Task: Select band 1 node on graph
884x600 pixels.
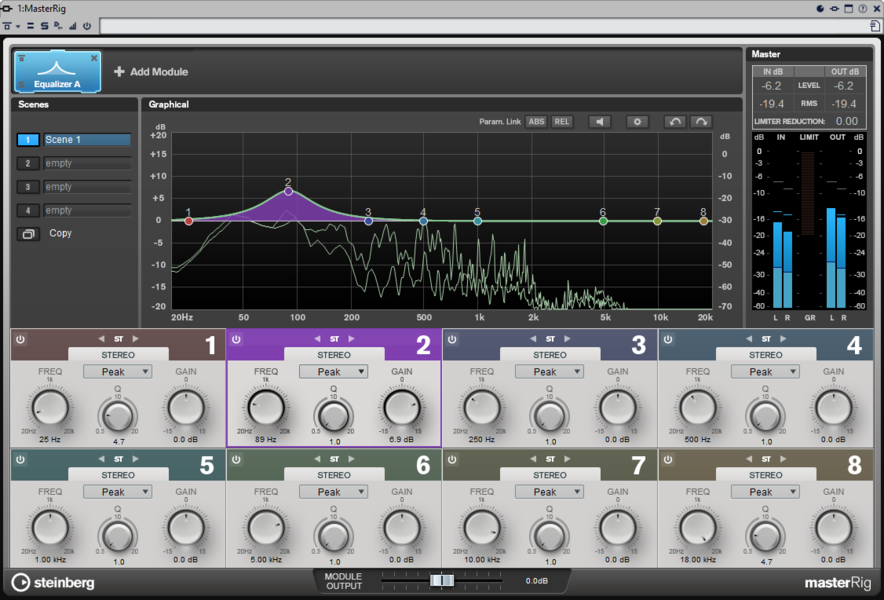Action: click(x=189, y=221)
